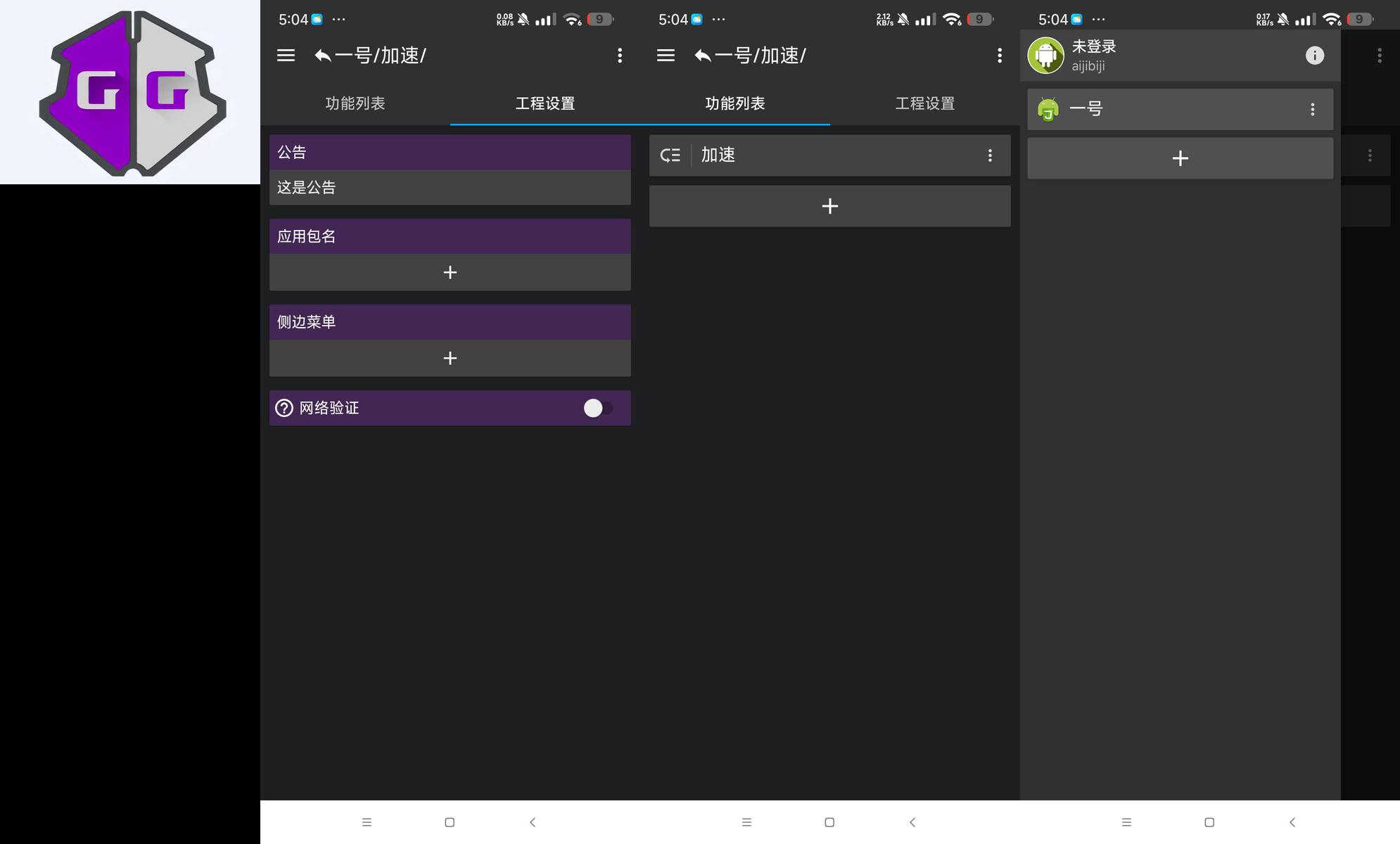Image resolution: width=1400 pixels, height=844 pixels.
Task: Add an entry under 应用包名
Action: point(450,272)
